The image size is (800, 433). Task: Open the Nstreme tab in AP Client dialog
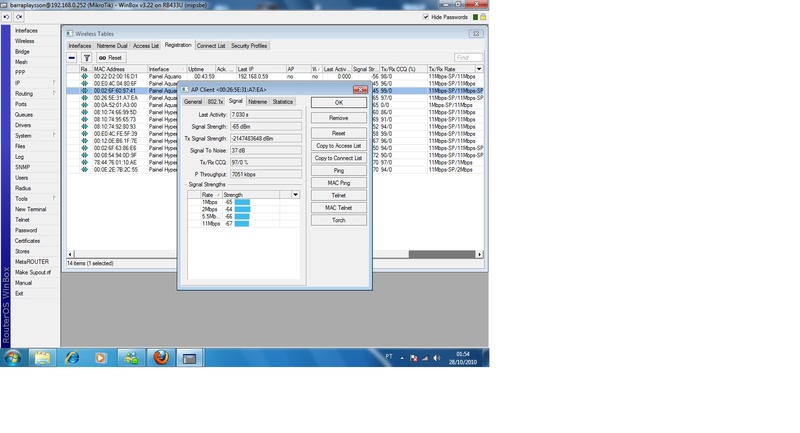point(257,101)
